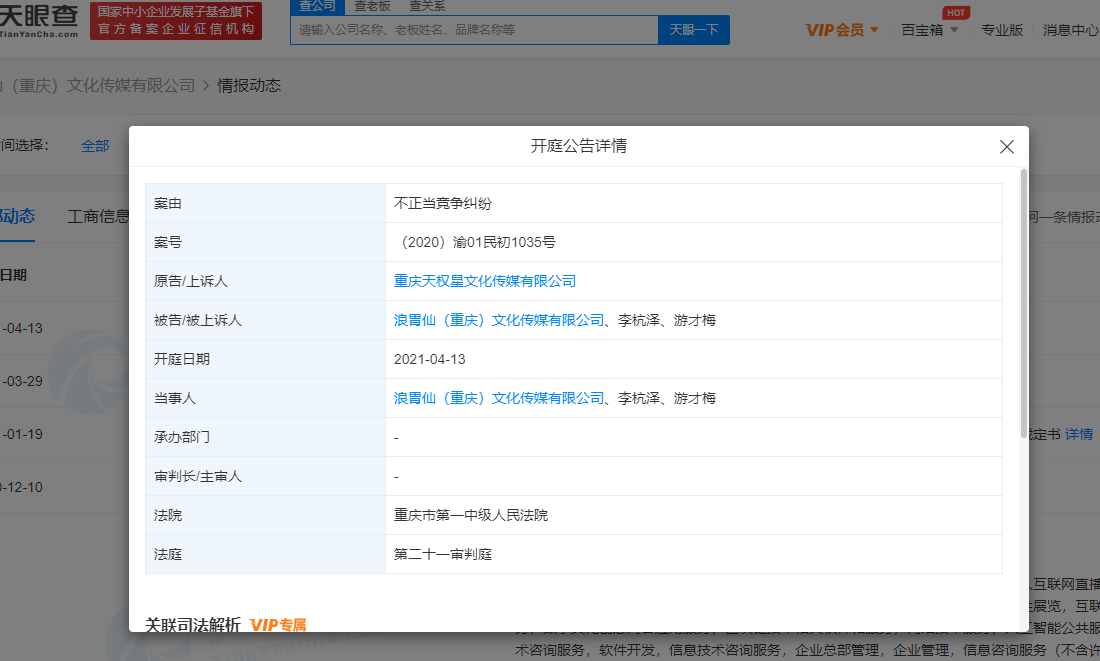The image size is (1100, 661).
Task: Click the dialog's vertical scrollbar
Action: click(x=1023, y=300)
